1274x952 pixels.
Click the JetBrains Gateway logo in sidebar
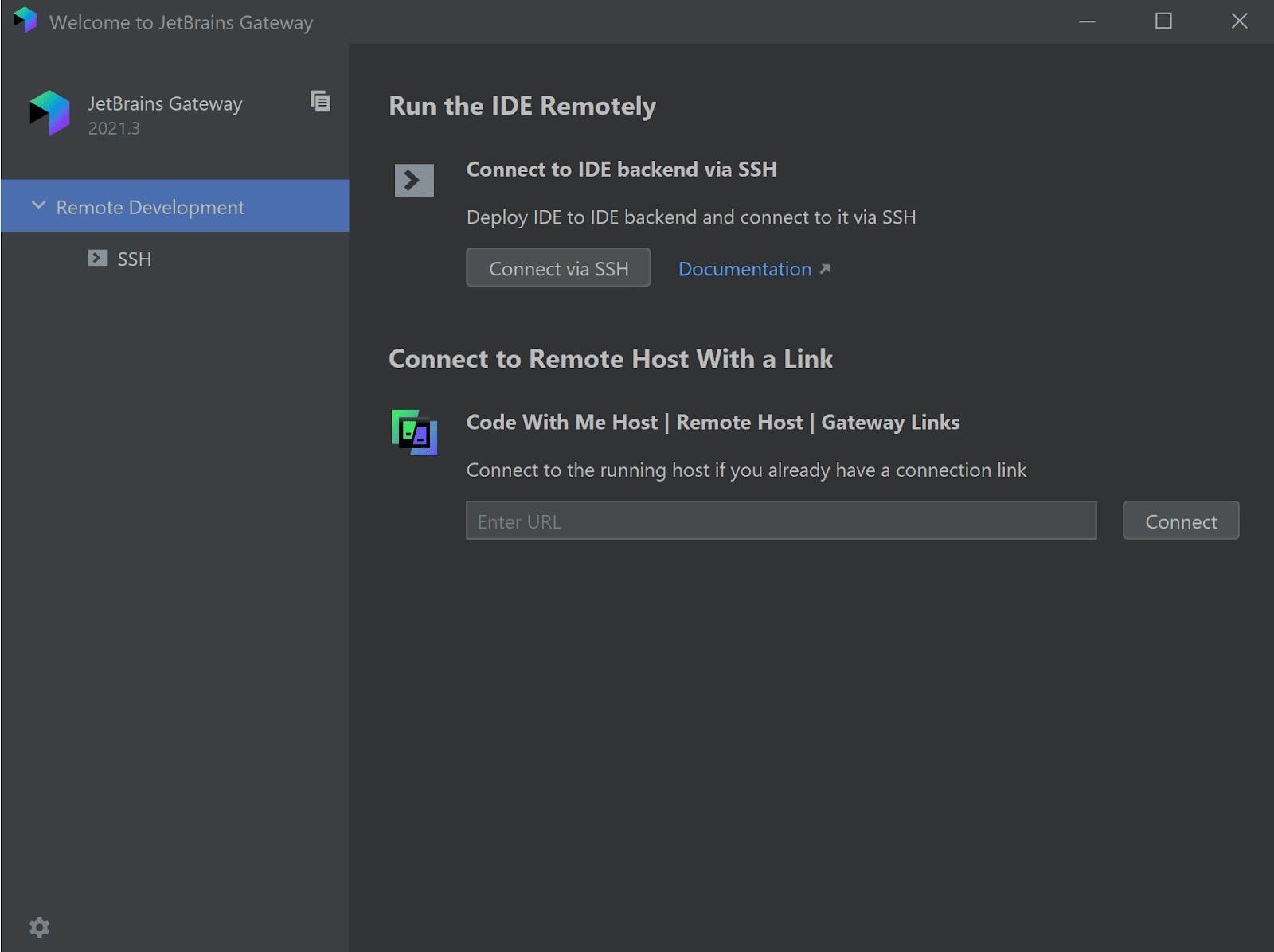50,113
